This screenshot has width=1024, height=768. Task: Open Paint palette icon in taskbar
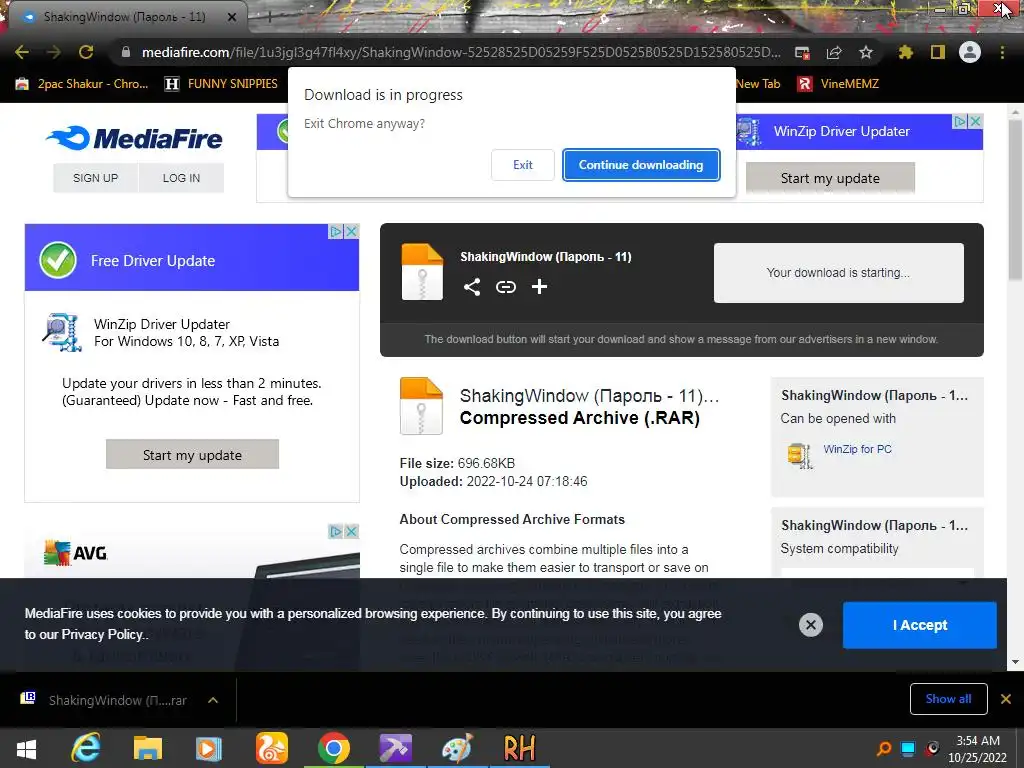click(x=457, y=748)
